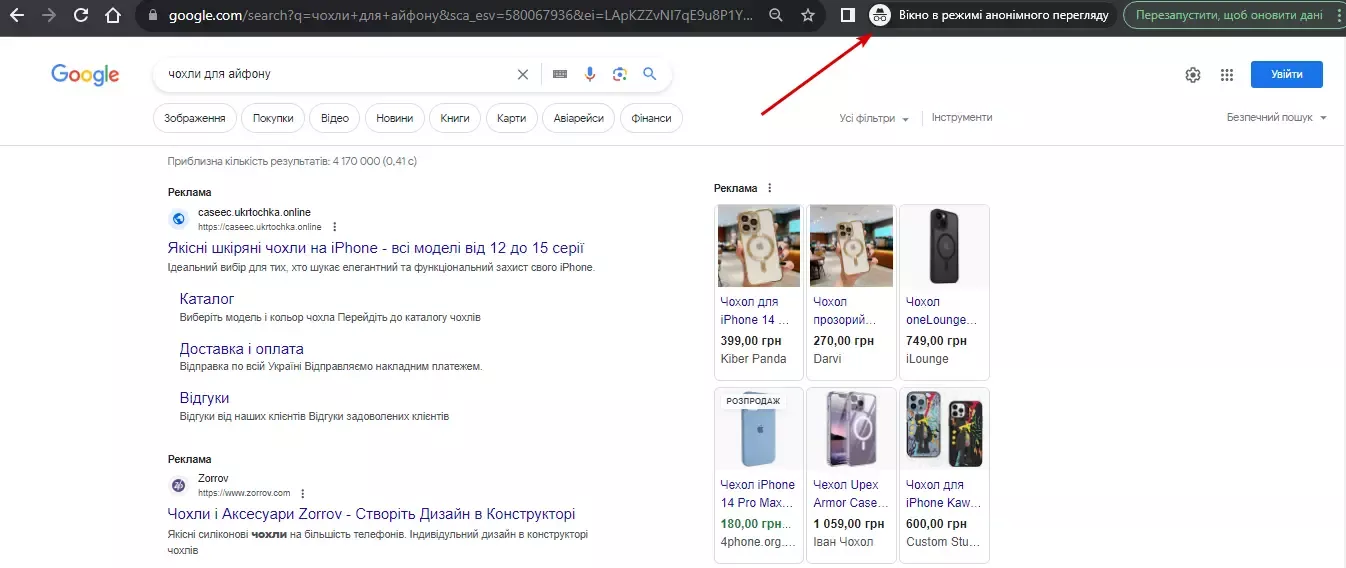1346x568 pixels.
Task: Open the browser home page icon
Action: coord(113,16)
